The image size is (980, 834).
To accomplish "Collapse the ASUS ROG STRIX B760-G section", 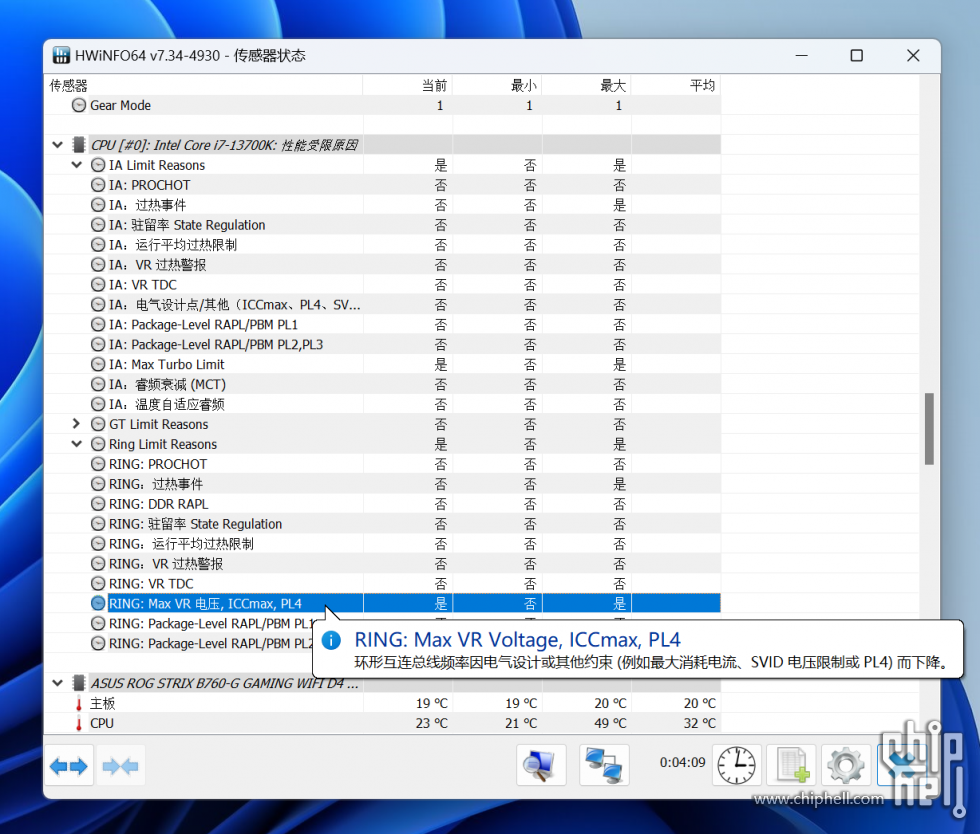I will click(x=58, y=683).
